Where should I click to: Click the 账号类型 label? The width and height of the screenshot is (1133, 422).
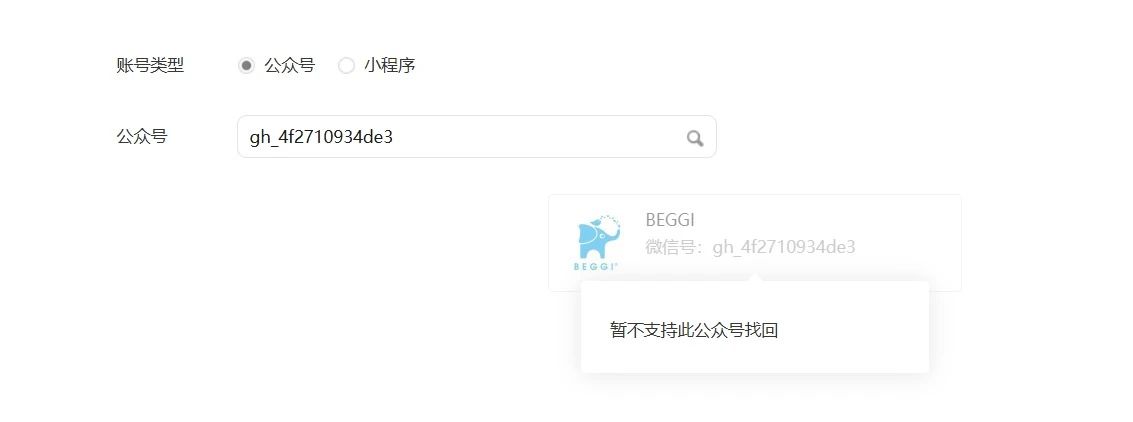click(x=150, y=66)
